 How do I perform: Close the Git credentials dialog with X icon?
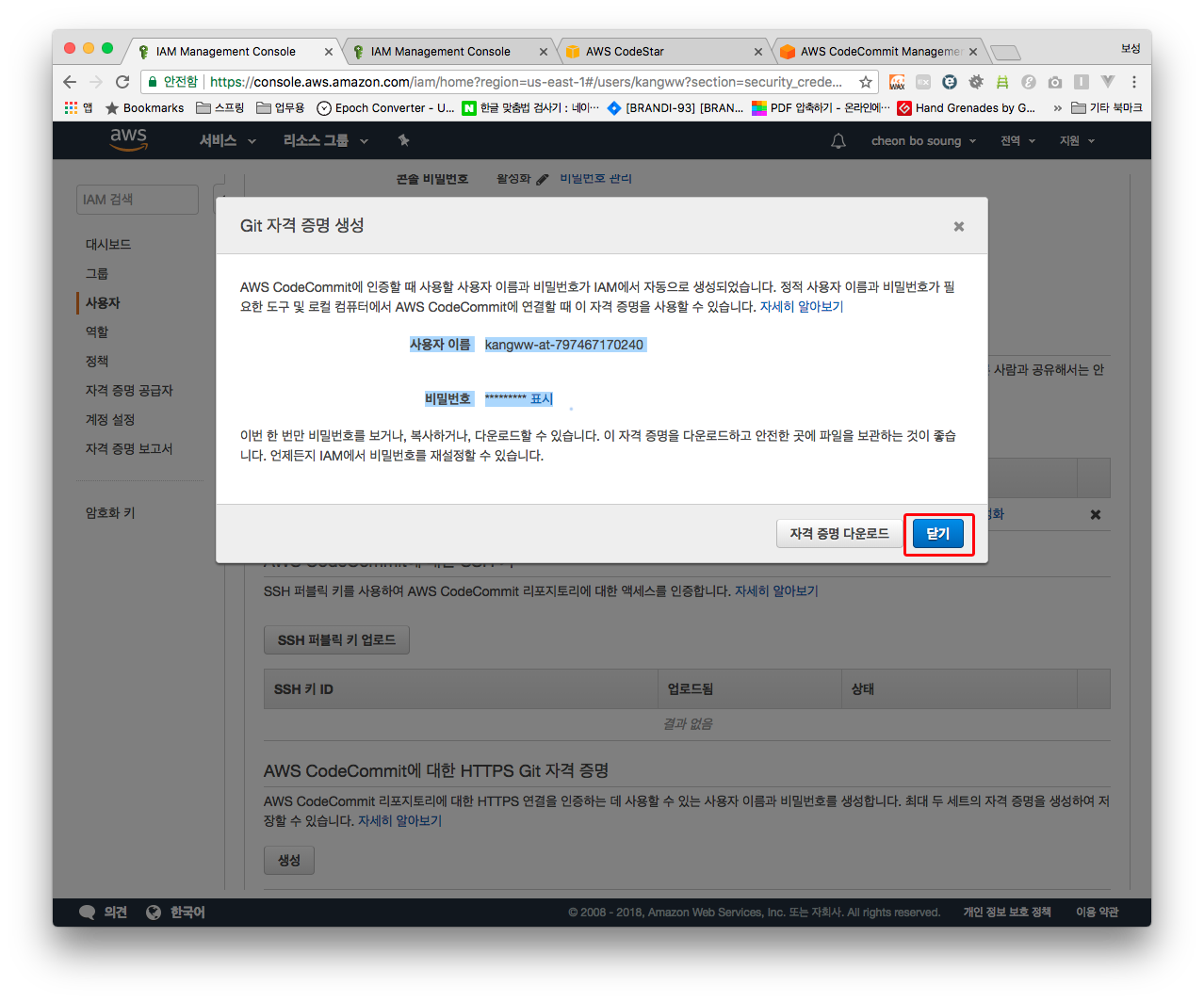(x=958, y=226)
